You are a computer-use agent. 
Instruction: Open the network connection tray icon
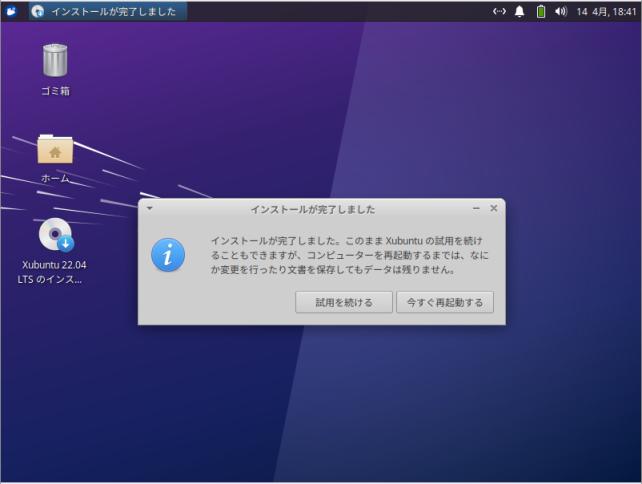(x=499, y=11)
